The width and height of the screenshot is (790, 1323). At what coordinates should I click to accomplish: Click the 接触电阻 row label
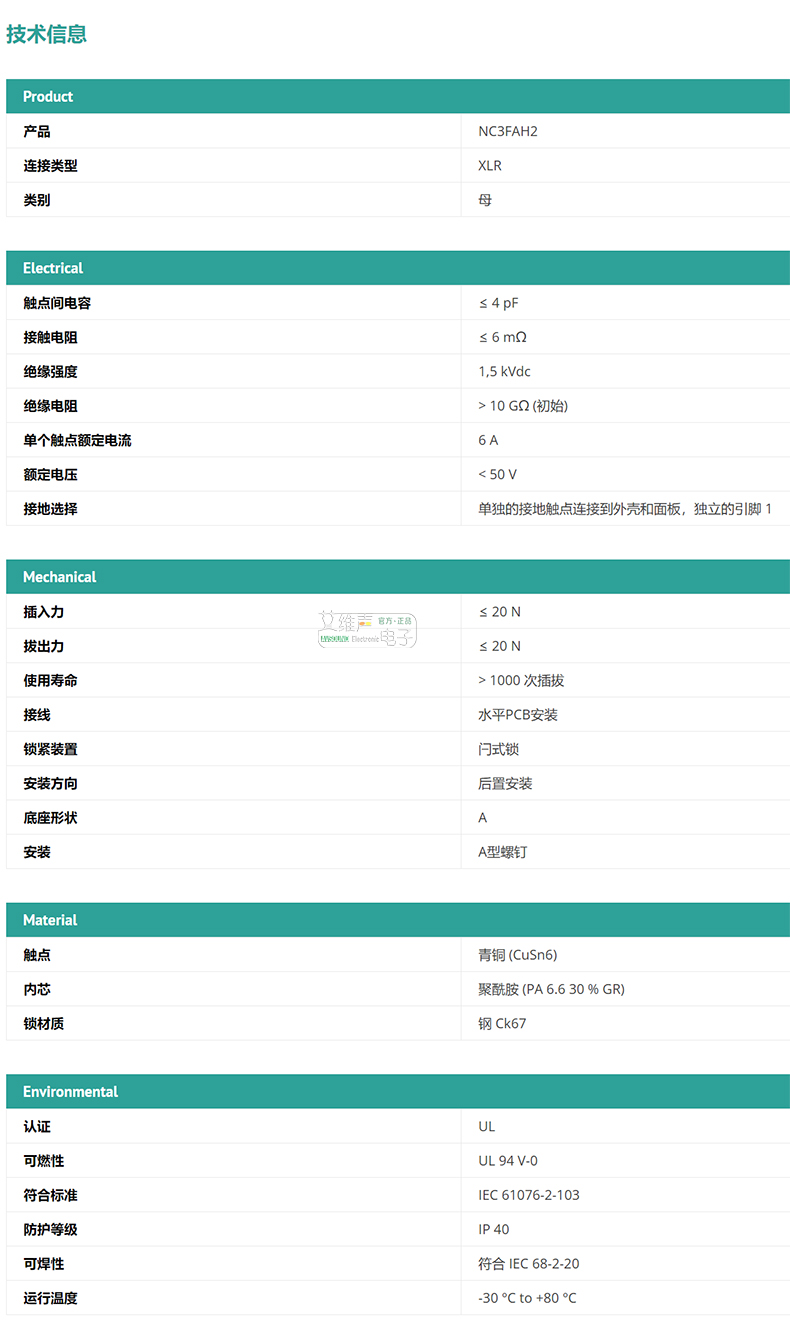(x=50, y=337)
